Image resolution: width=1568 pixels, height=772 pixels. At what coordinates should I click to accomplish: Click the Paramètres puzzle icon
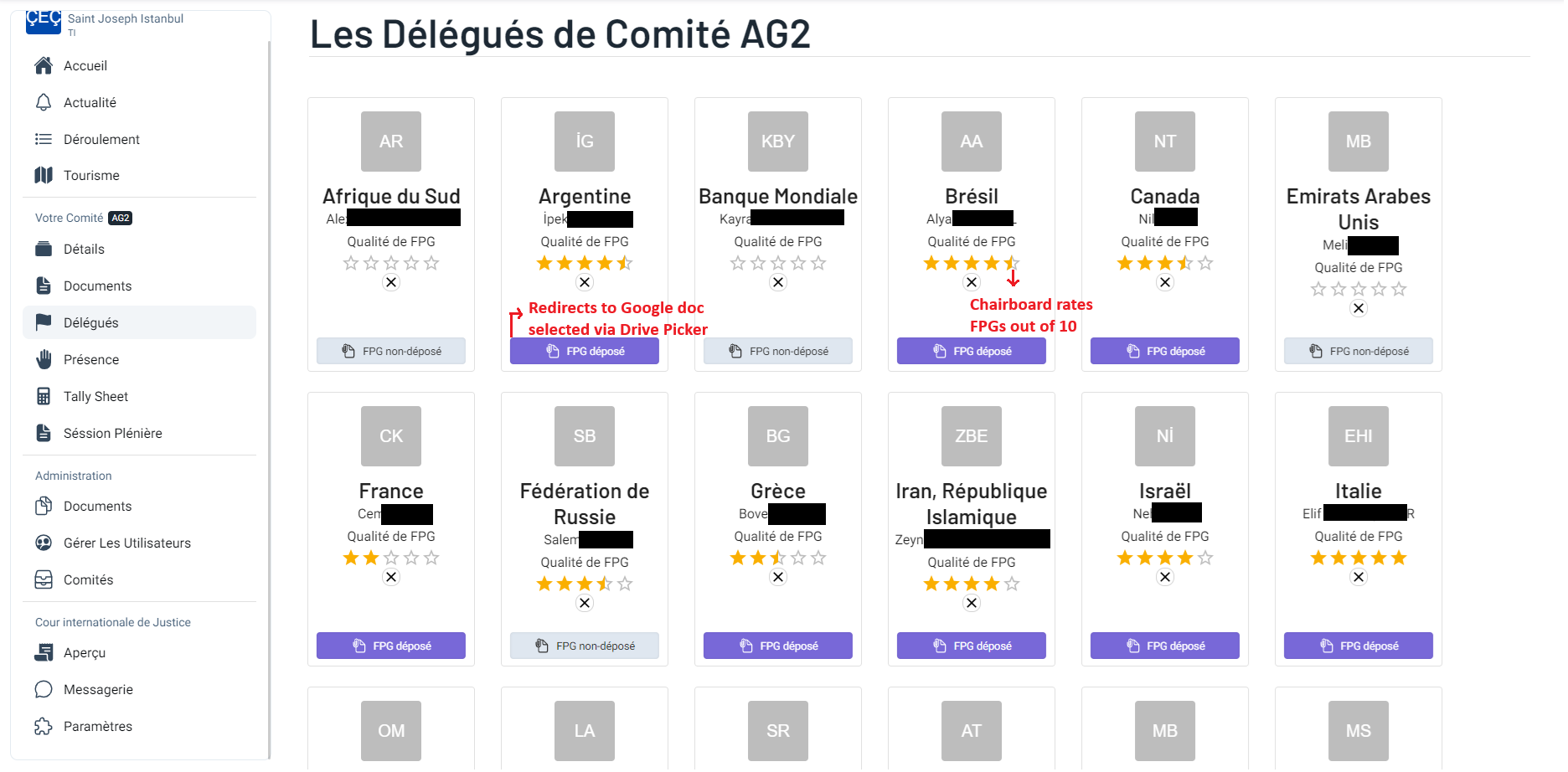point(44,726)
